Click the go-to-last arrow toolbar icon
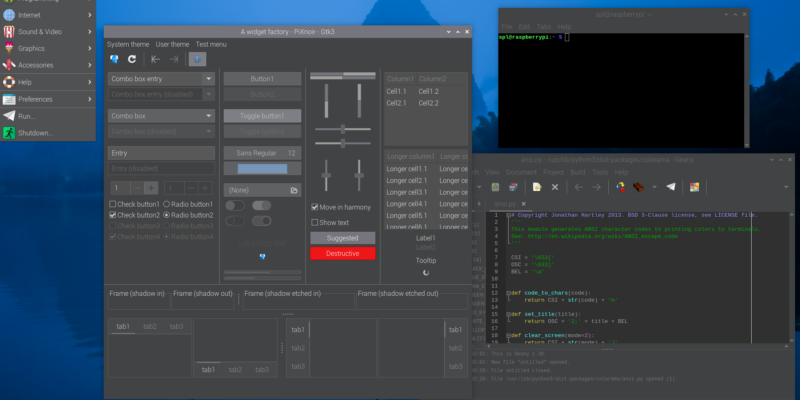 174,59
